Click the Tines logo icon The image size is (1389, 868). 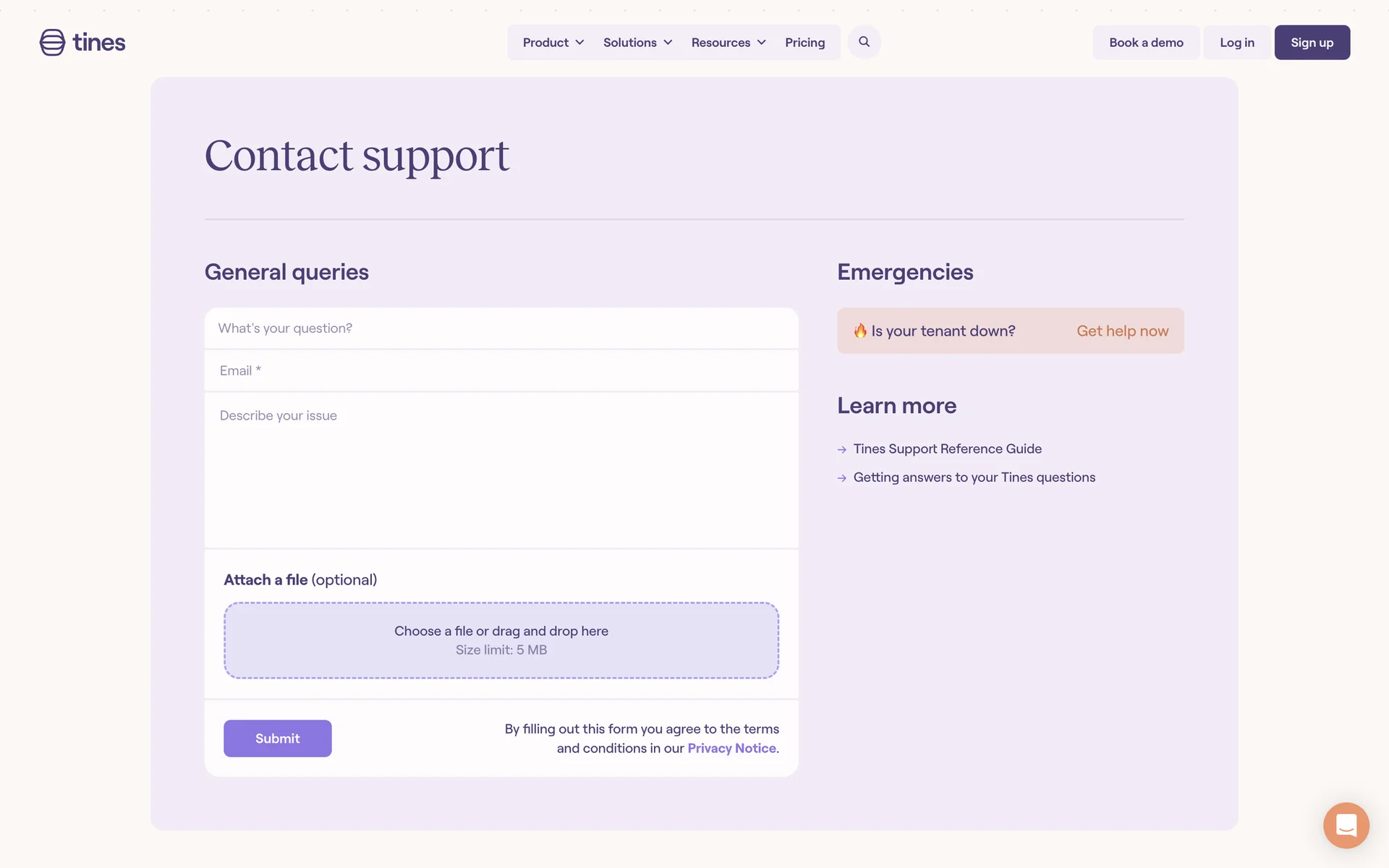tap(52, 43)
